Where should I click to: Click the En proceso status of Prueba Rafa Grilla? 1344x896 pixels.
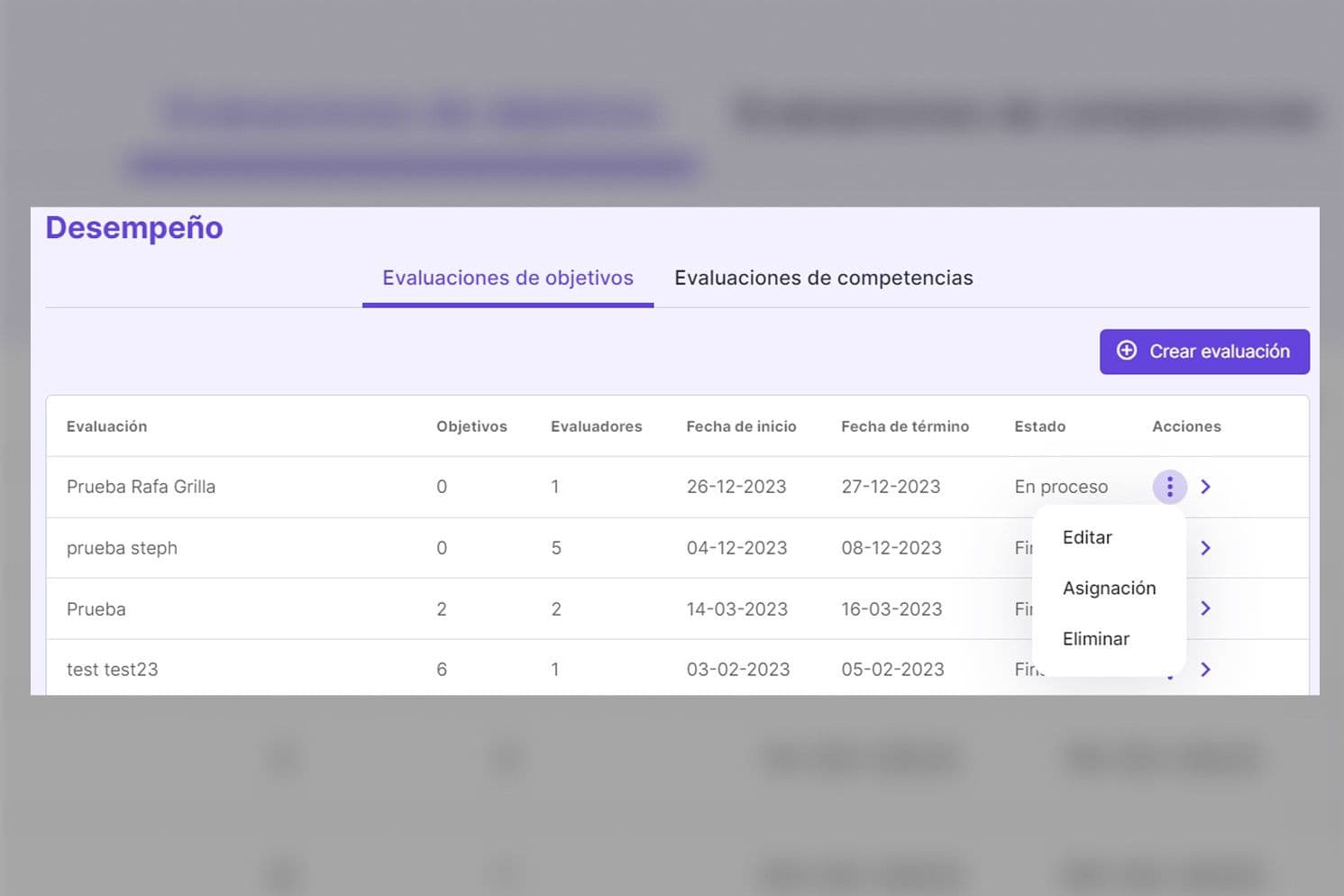click(1061, 487)
